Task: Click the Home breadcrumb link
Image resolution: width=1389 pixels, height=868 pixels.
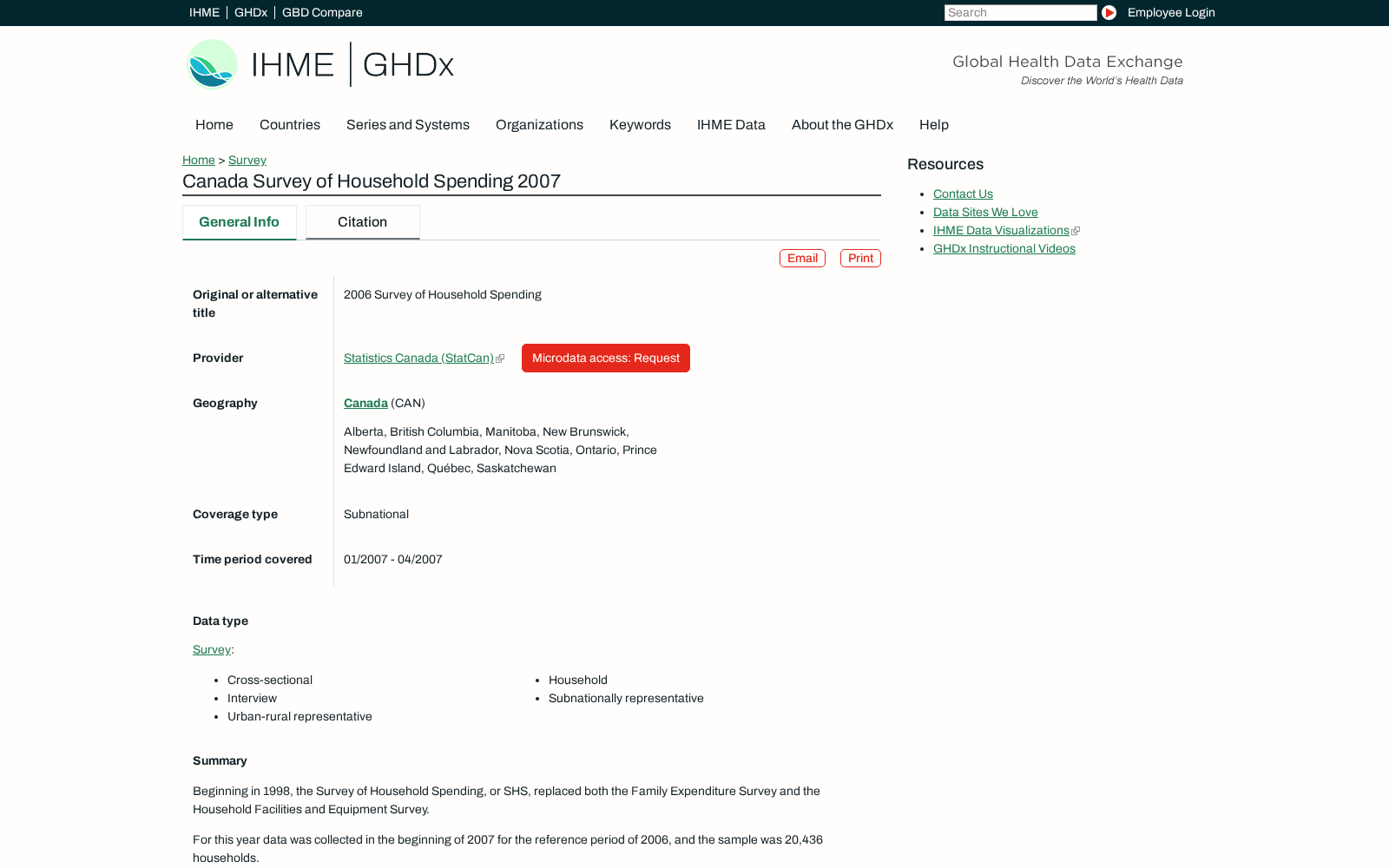Action: point(199,160)
